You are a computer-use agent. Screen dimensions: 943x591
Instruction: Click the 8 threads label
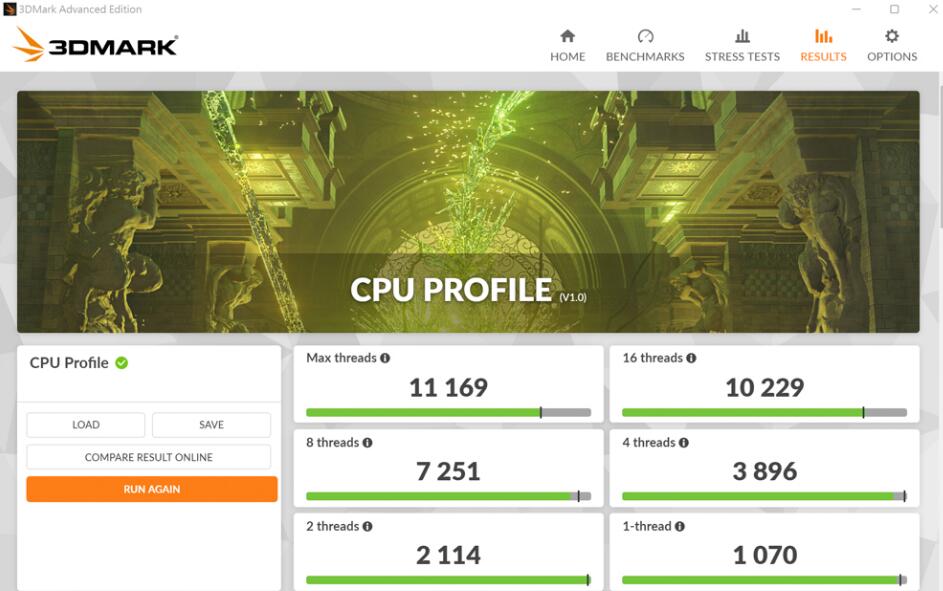pyautogui.click(x=333, y=442)
